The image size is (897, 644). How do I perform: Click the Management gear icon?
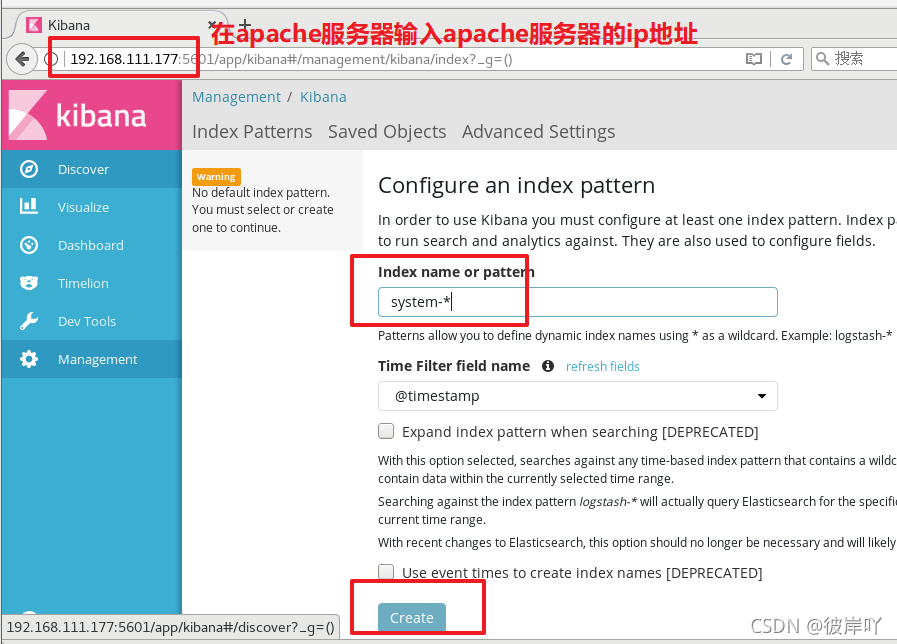[x=29, y=359]
